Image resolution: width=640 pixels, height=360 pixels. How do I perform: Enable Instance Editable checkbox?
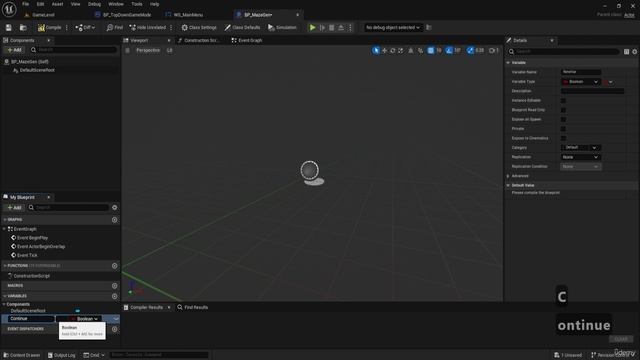coord(563,100)
